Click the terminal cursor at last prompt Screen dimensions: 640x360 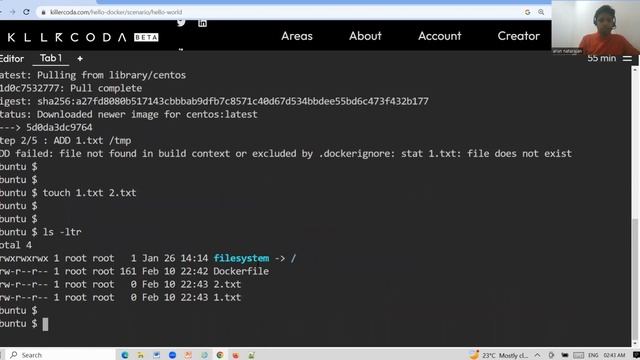(x=45, y=324)
